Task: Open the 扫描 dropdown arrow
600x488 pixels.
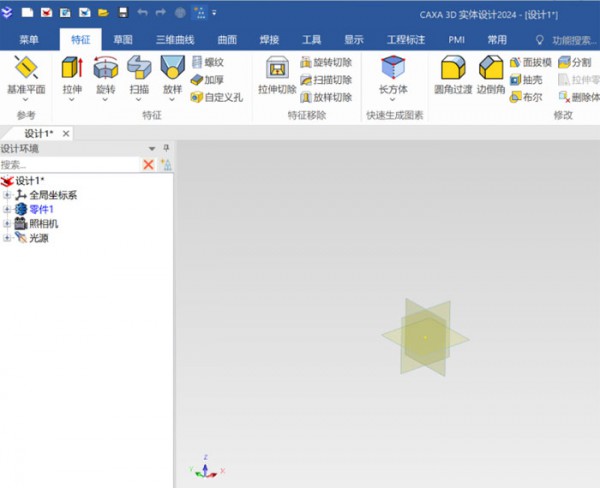Action: tap(139, 100)
